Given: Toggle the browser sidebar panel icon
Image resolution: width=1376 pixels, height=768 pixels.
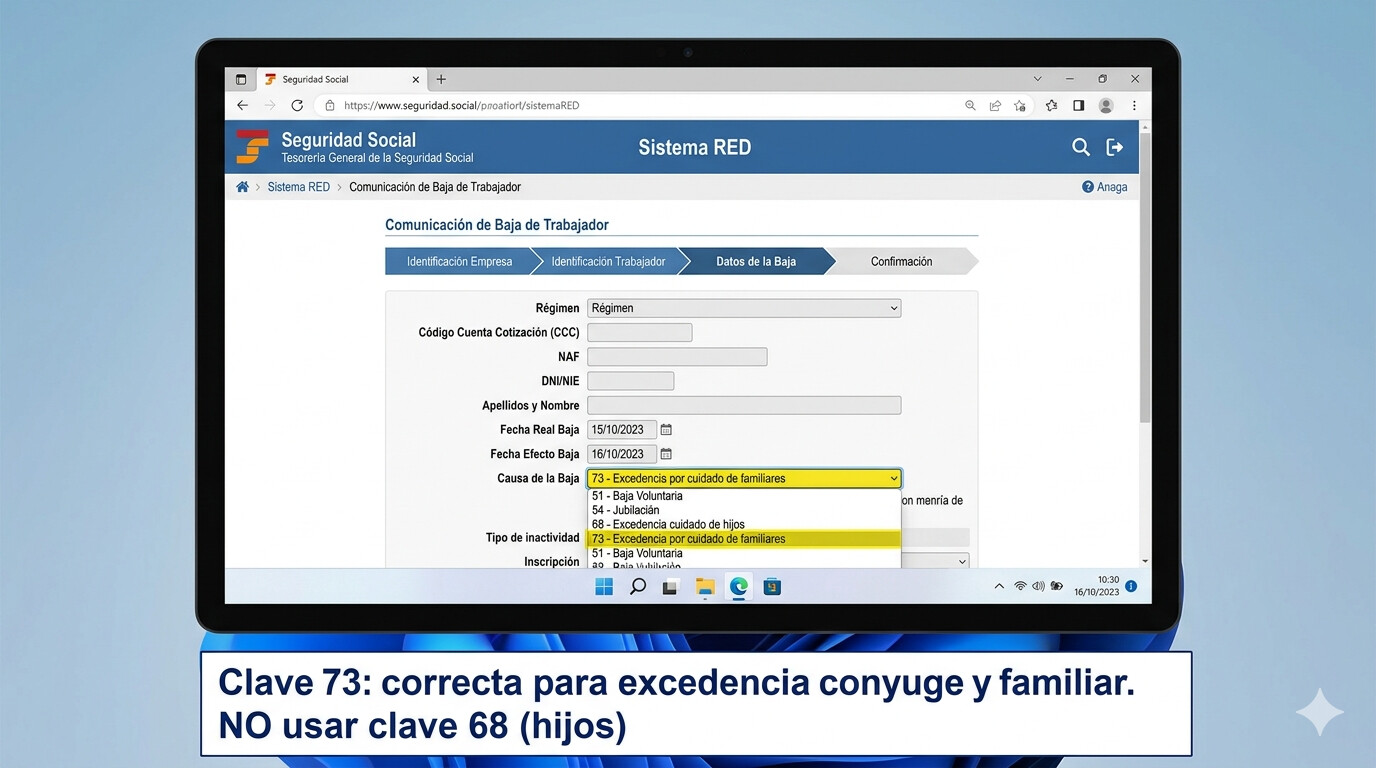Looking at the screenshot, I should (1078, 105).
